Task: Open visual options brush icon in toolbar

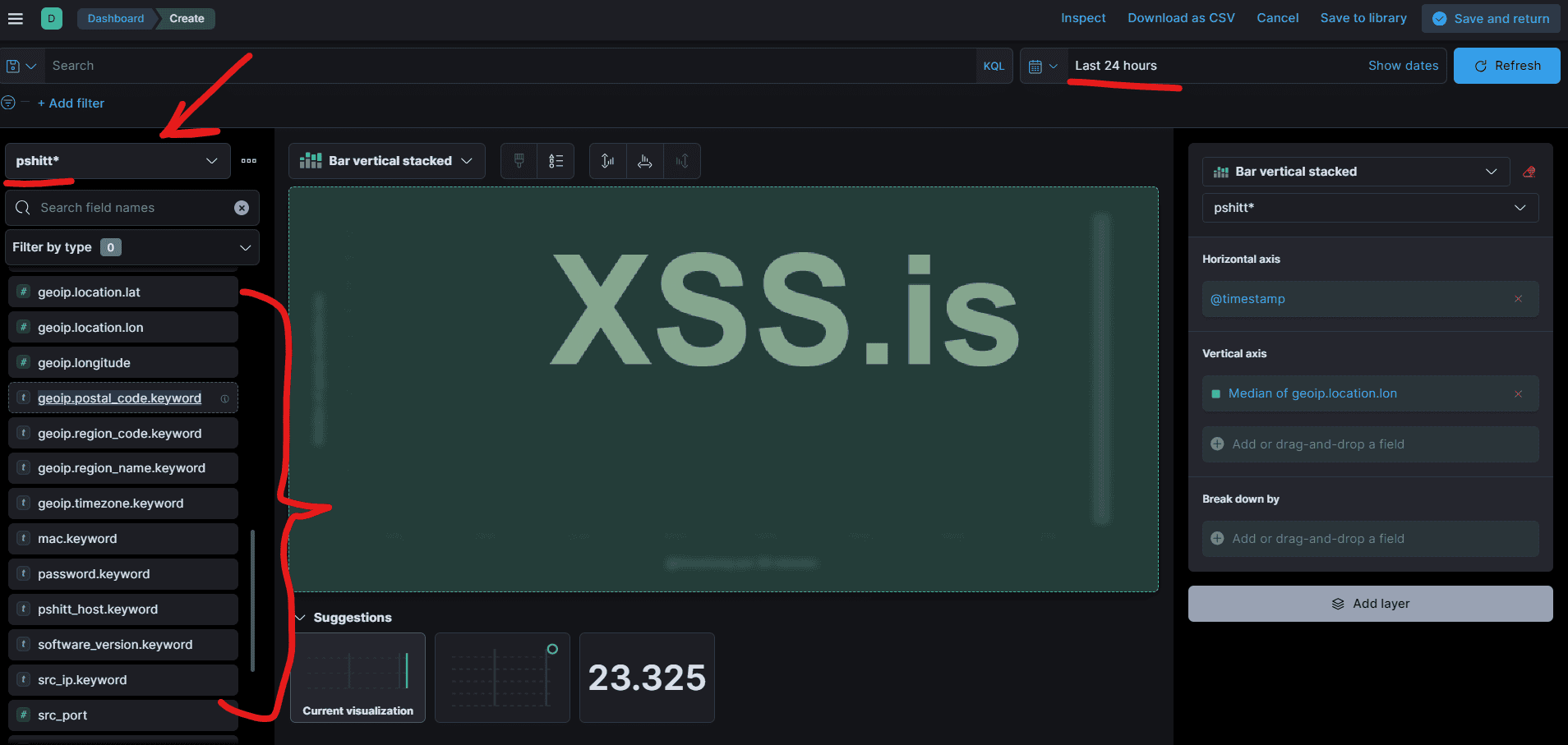Action: coord(519,161)
